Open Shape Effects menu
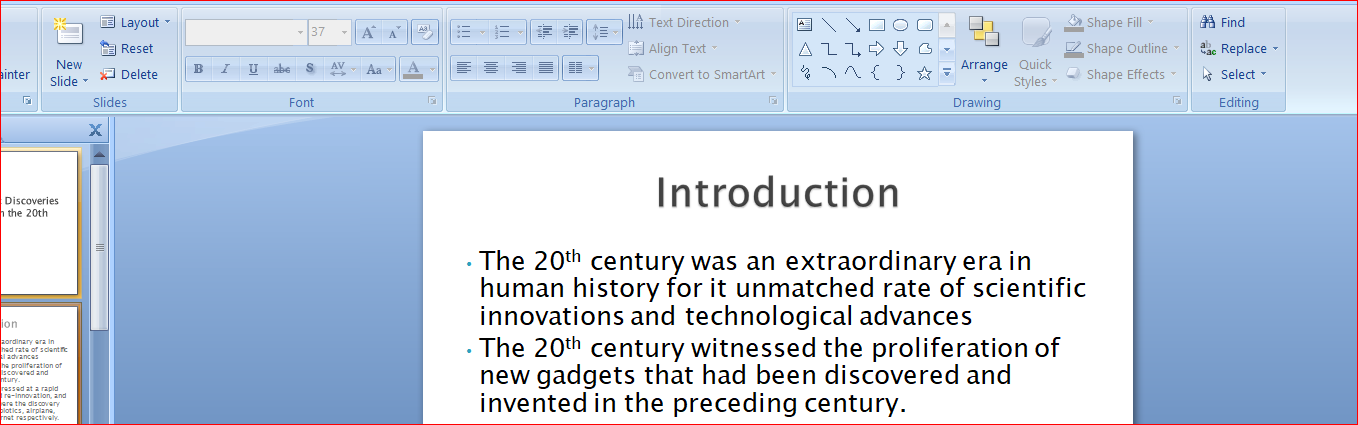Image resolution: width=1358 pixels, height=425 pixels. pos(1121,74)
